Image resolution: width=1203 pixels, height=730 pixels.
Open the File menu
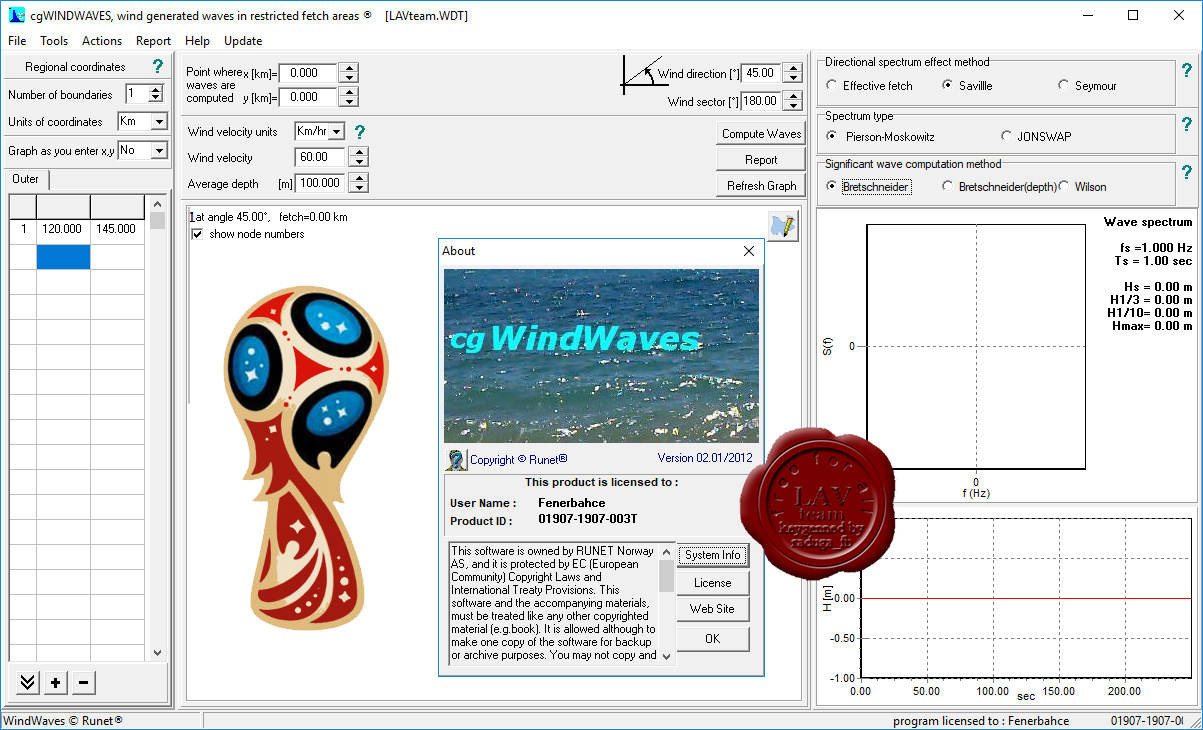click(17, 41)
